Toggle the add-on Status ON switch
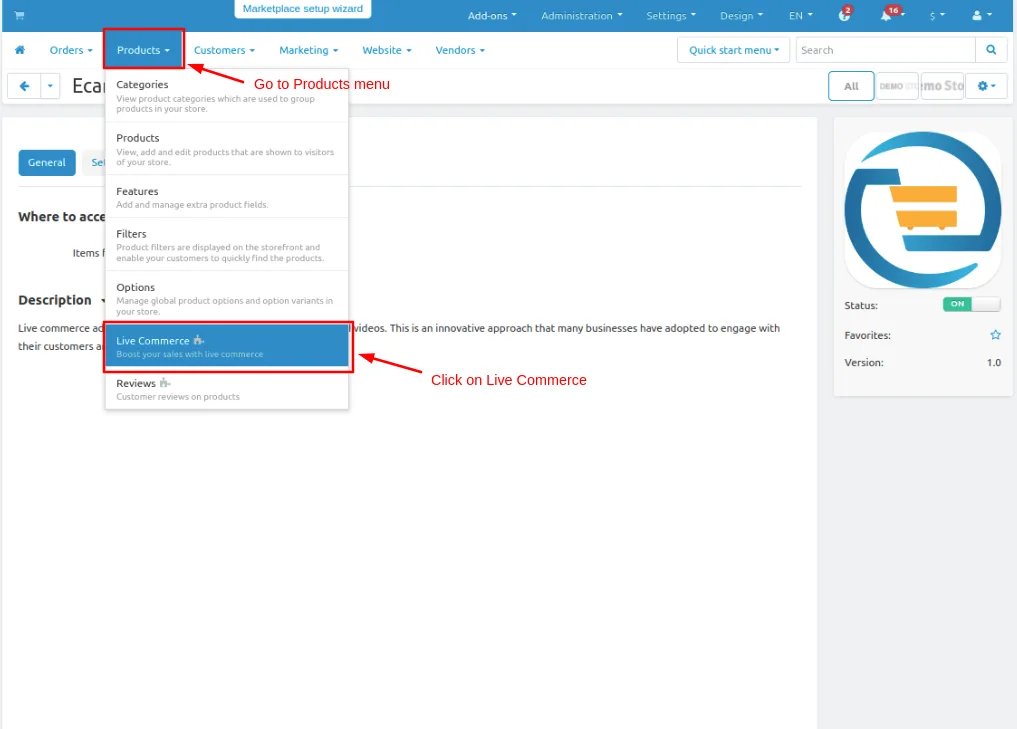 click(971, 304)
